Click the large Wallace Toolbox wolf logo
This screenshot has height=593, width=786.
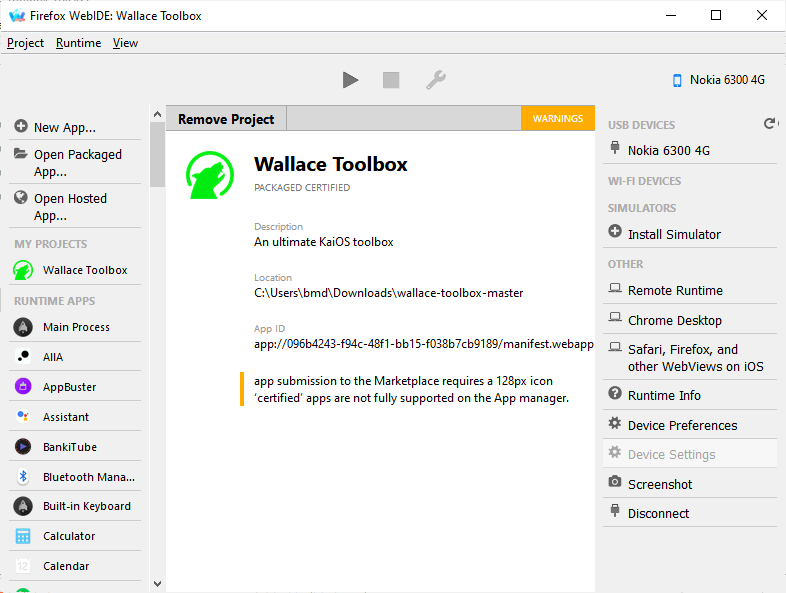pos(210,175)
